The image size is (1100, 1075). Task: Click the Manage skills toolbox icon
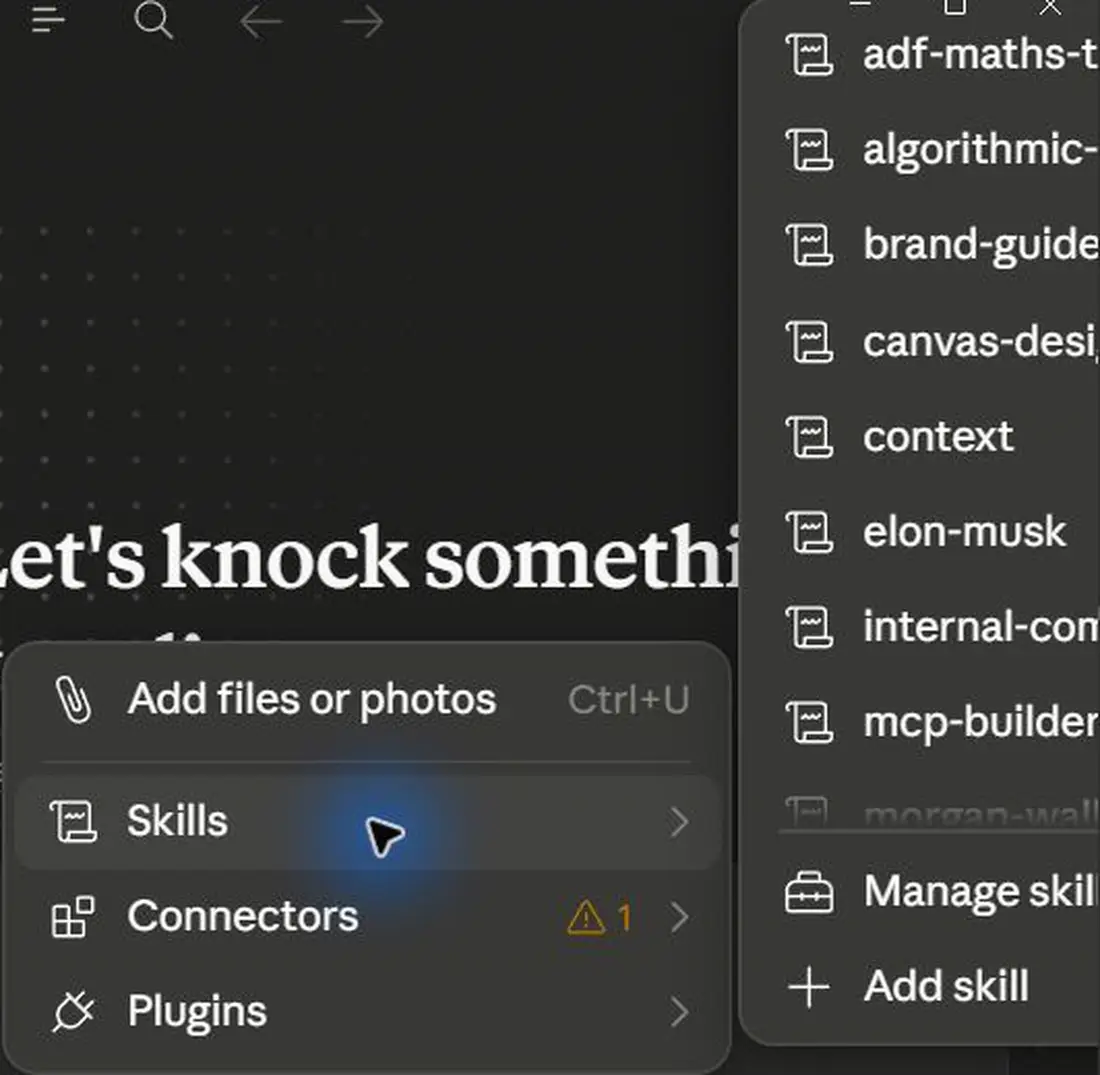click(810, 893)
